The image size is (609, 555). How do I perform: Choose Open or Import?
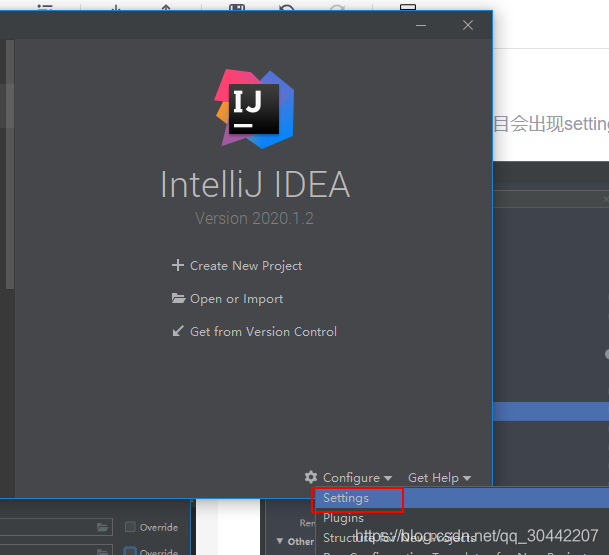point(227,299)
